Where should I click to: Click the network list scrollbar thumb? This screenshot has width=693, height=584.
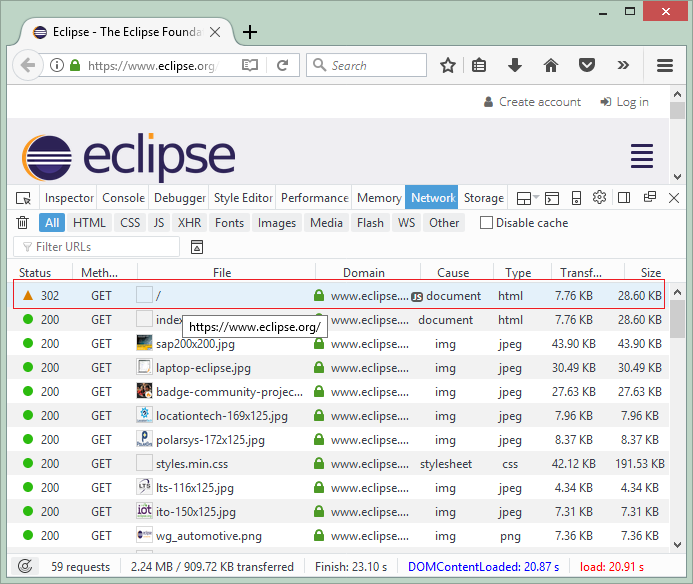click(678, 318)
